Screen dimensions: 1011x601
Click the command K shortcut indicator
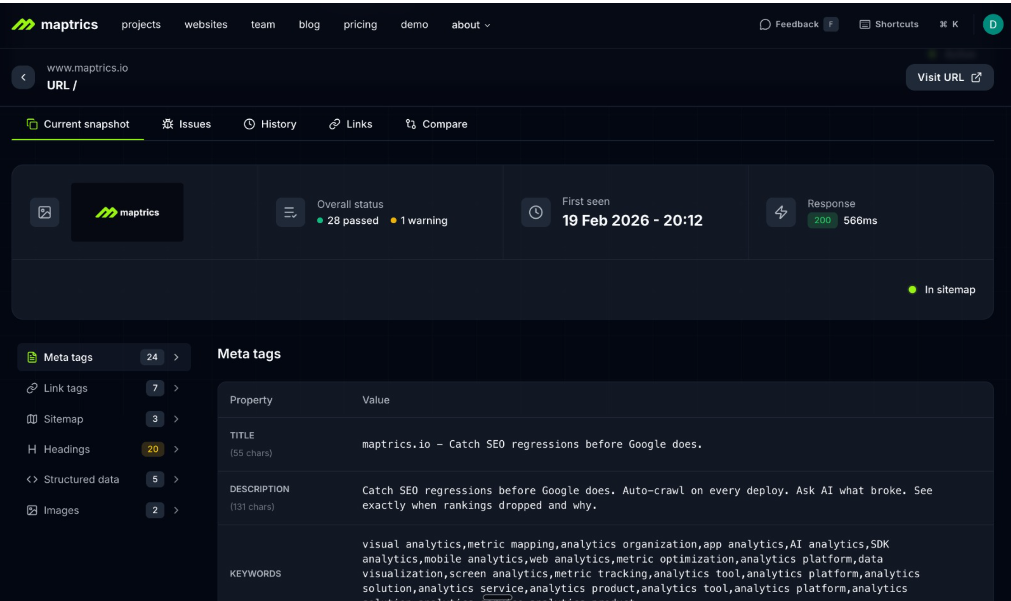pyautogui.click(x=948, y=25)
